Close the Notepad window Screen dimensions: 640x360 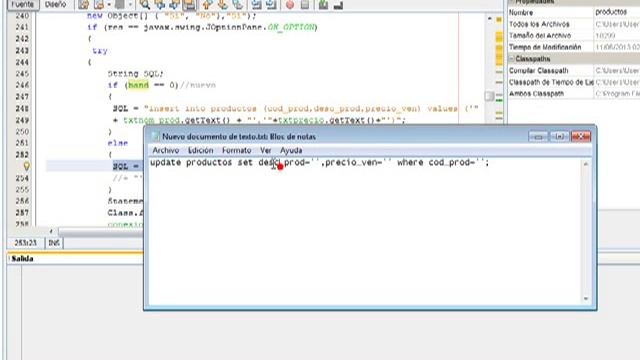[580, 136]
